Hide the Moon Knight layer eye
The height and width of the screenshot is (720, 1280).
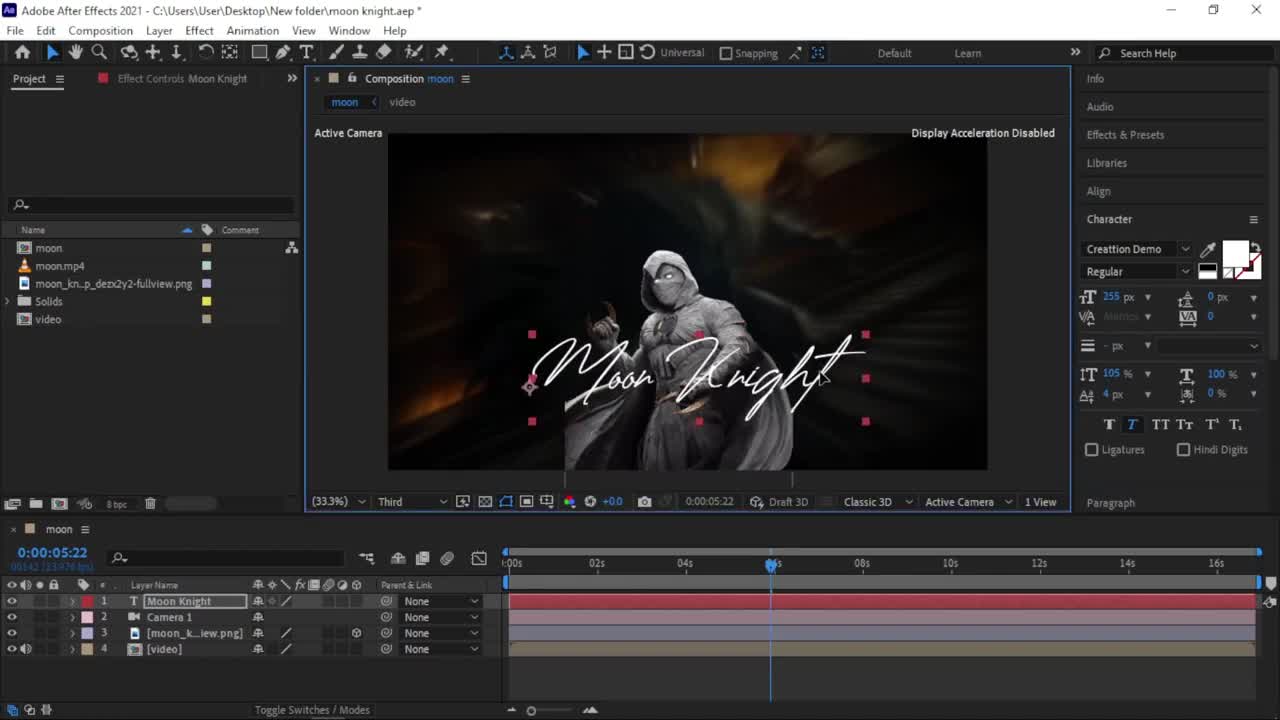[12, 601]
